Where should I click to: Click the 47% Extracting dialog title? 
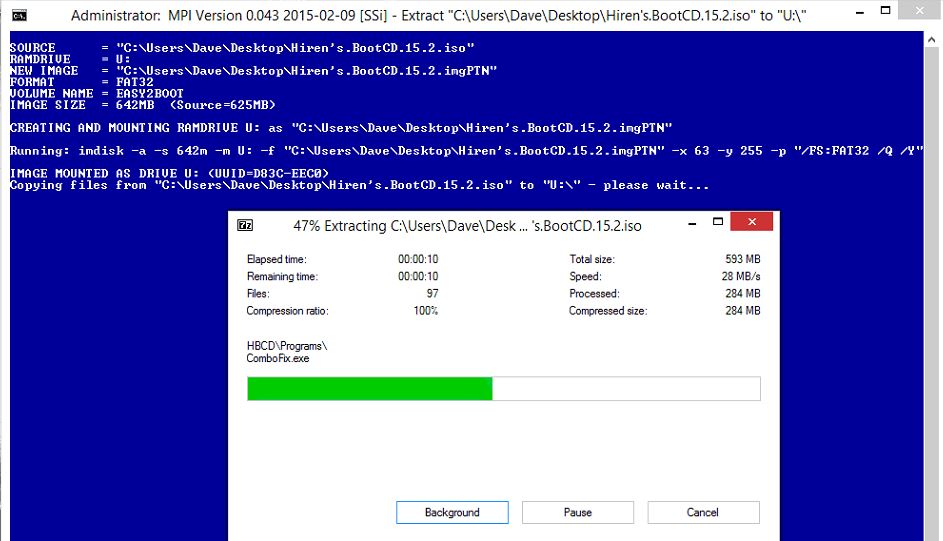tap(467, 226)
